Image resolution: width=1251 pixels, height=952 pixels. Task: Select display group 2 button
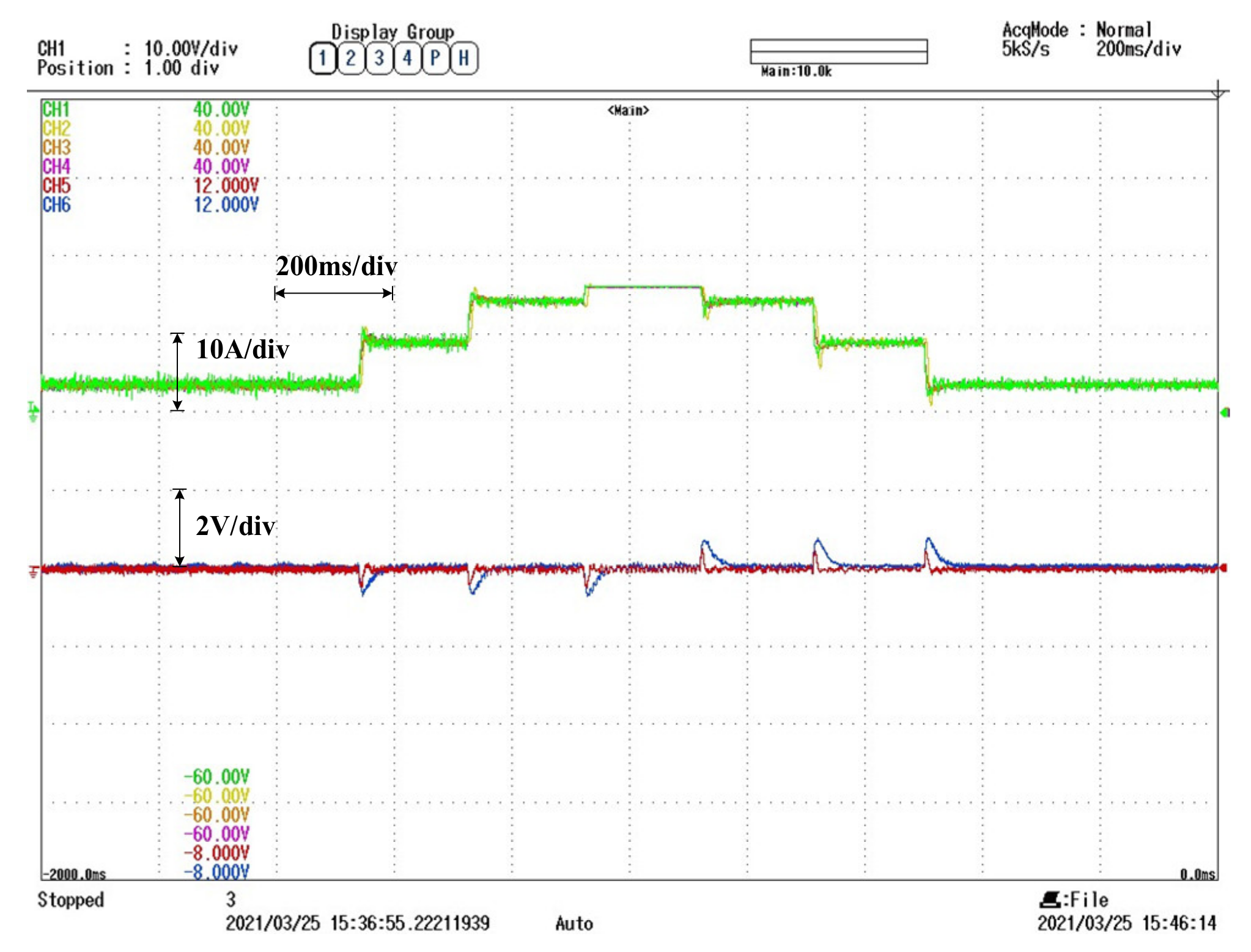350,59
